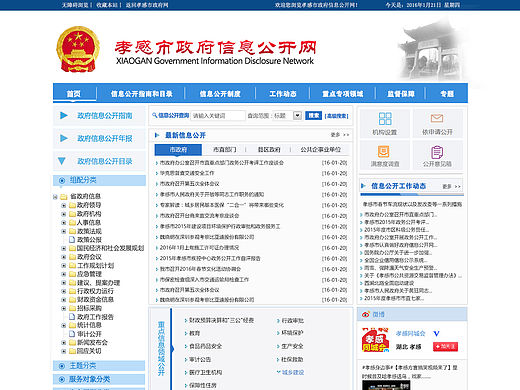Open the 专题 navigation menu item

447,94
